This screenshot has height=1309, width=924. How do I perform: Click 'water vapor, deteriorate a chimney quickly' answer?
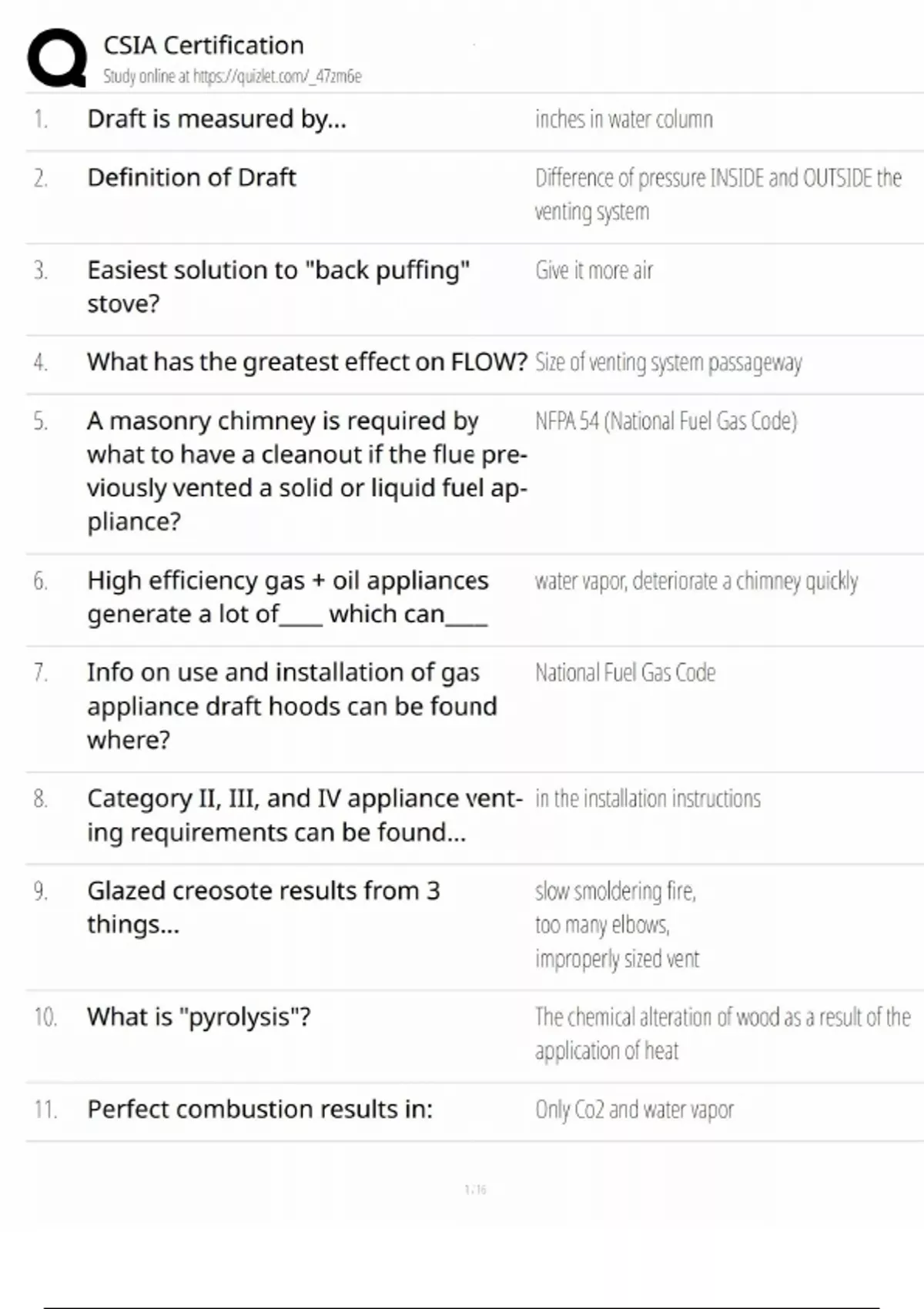(x=696, y=581)
